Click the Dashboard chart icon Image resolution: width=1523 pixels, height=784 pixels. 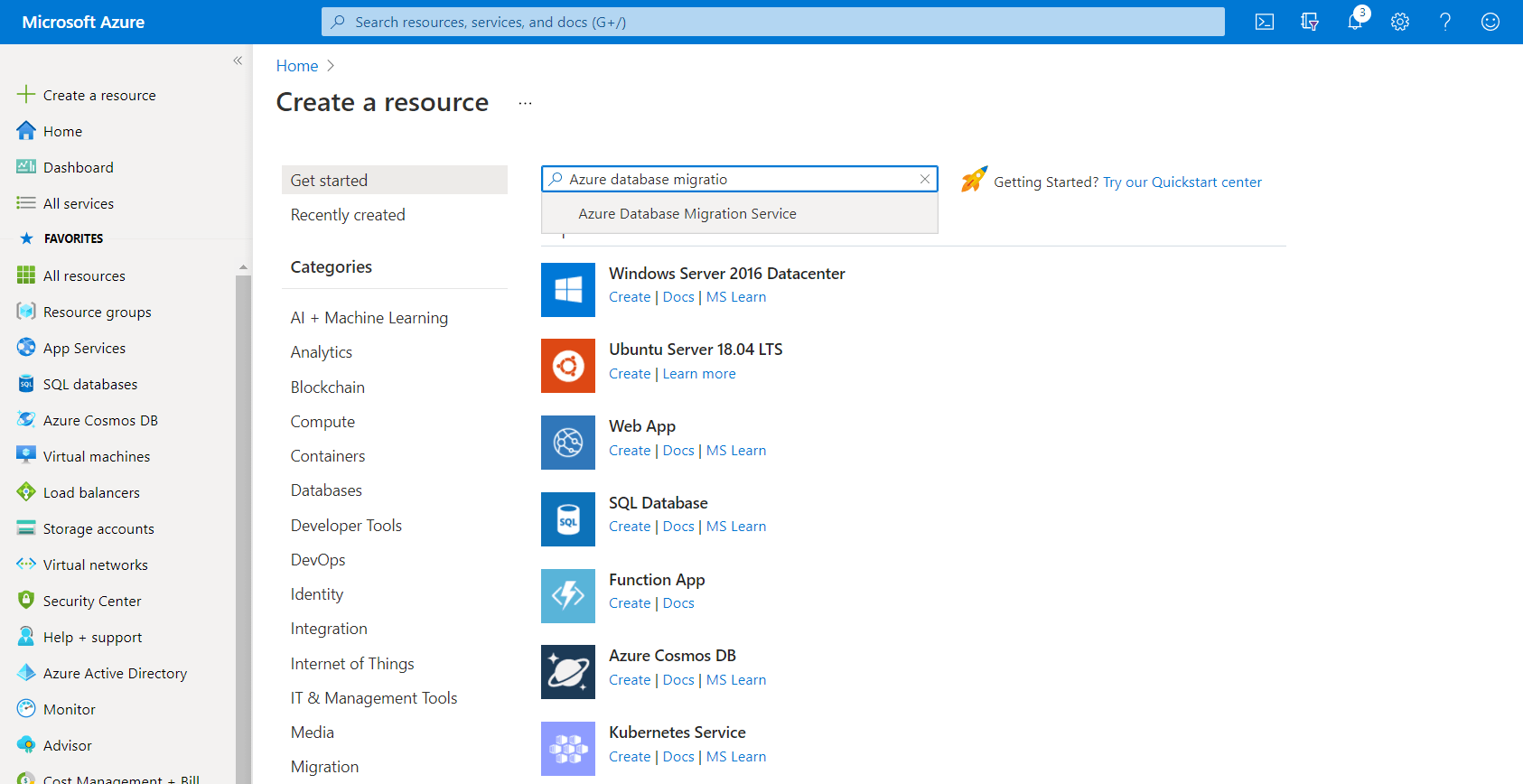pos(26,167)
